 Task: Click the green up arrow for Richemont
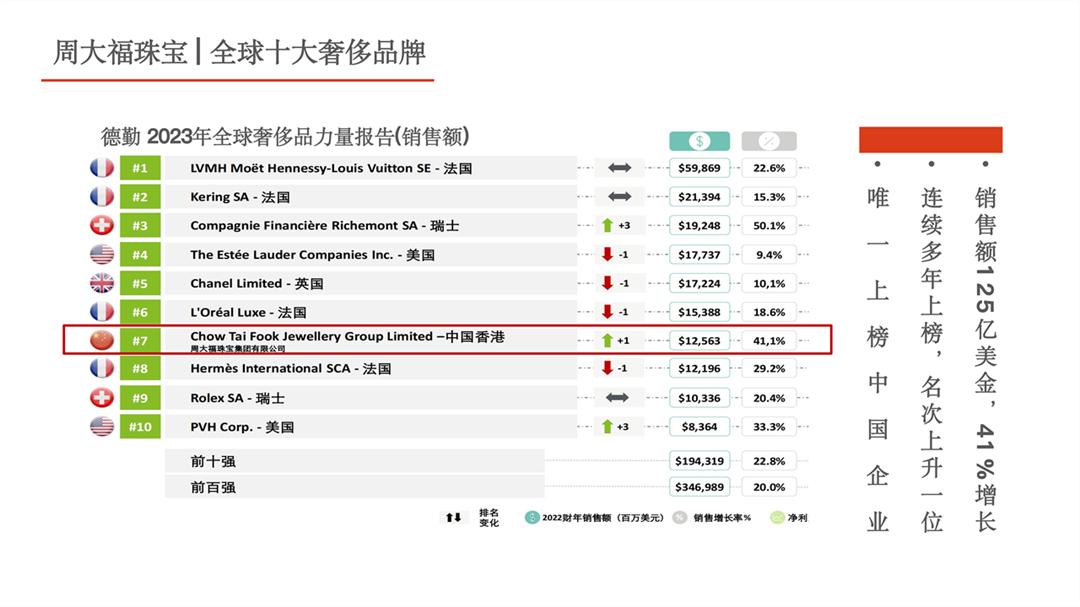[607, 225]
